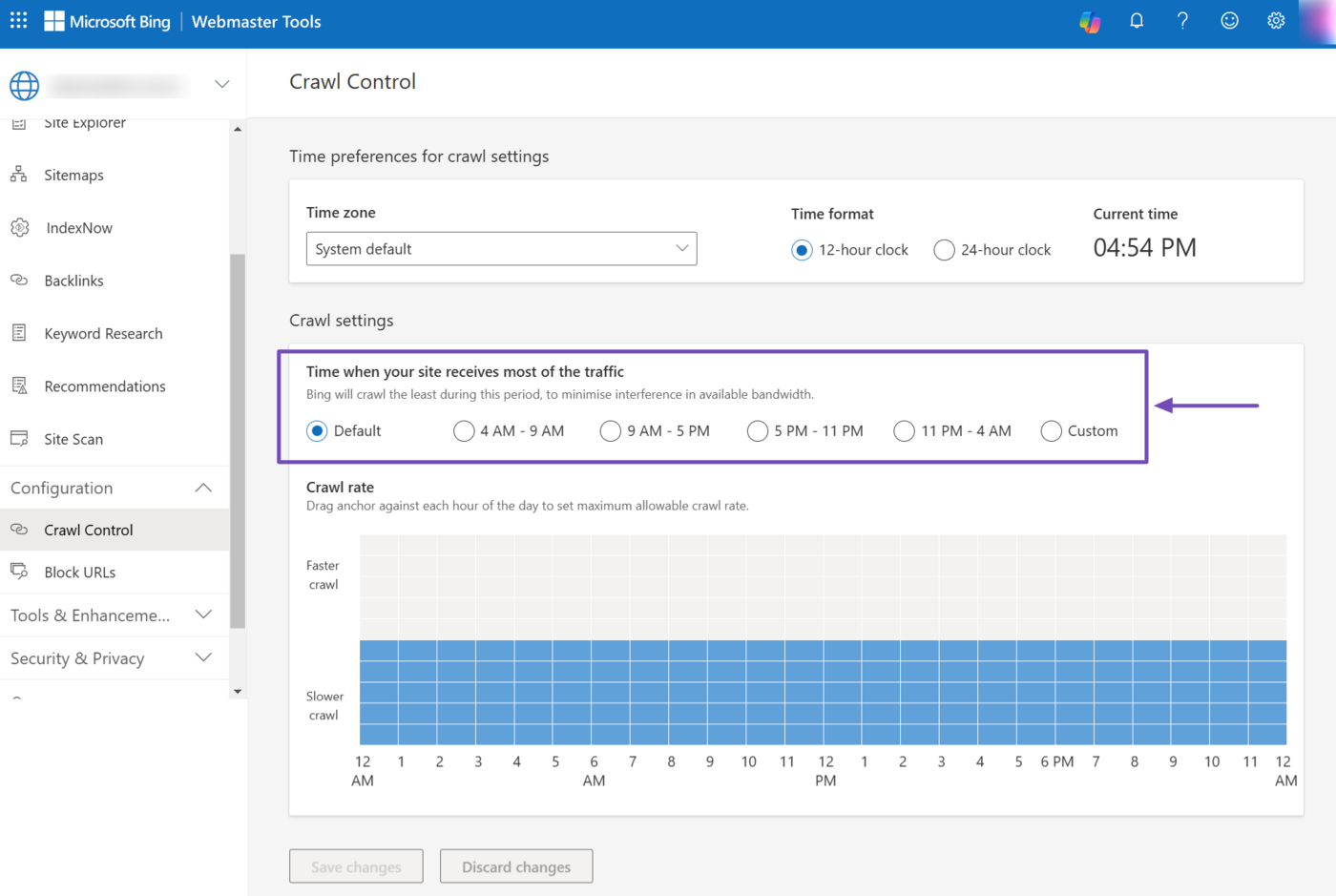Click the Backlinks chain icon

tap(19, 281)
